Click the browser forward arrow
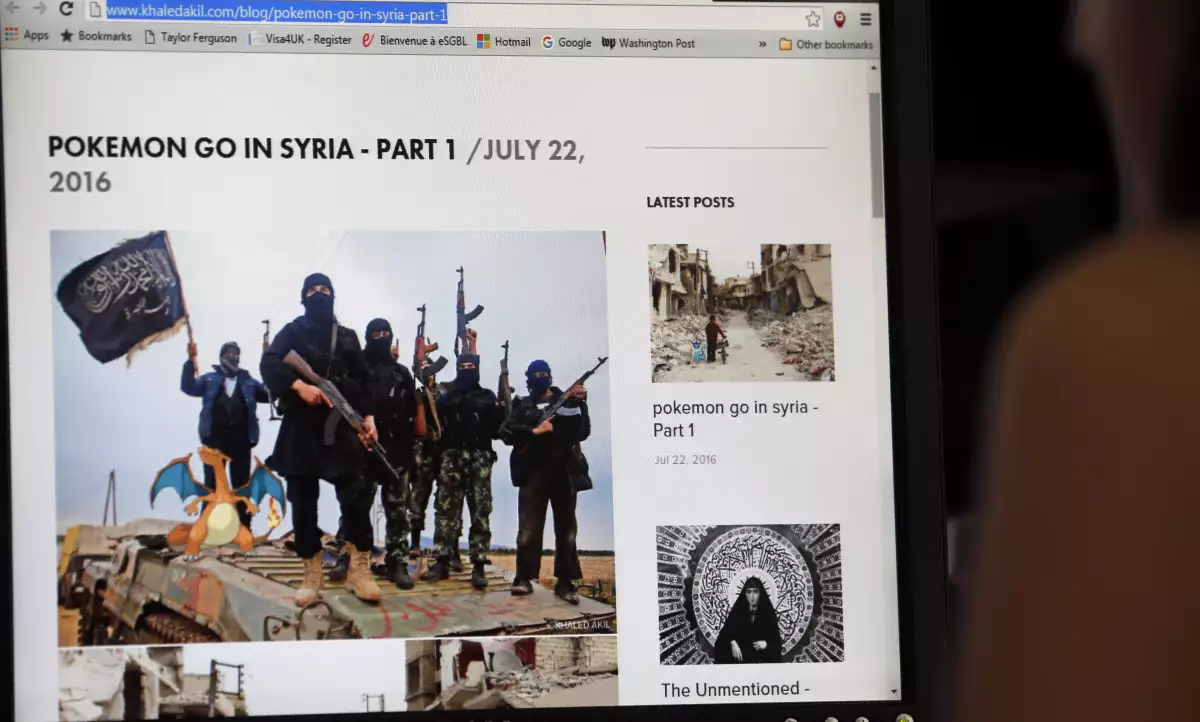The width and height of the screenshot is (1200, 722). [x=39, y=8]
